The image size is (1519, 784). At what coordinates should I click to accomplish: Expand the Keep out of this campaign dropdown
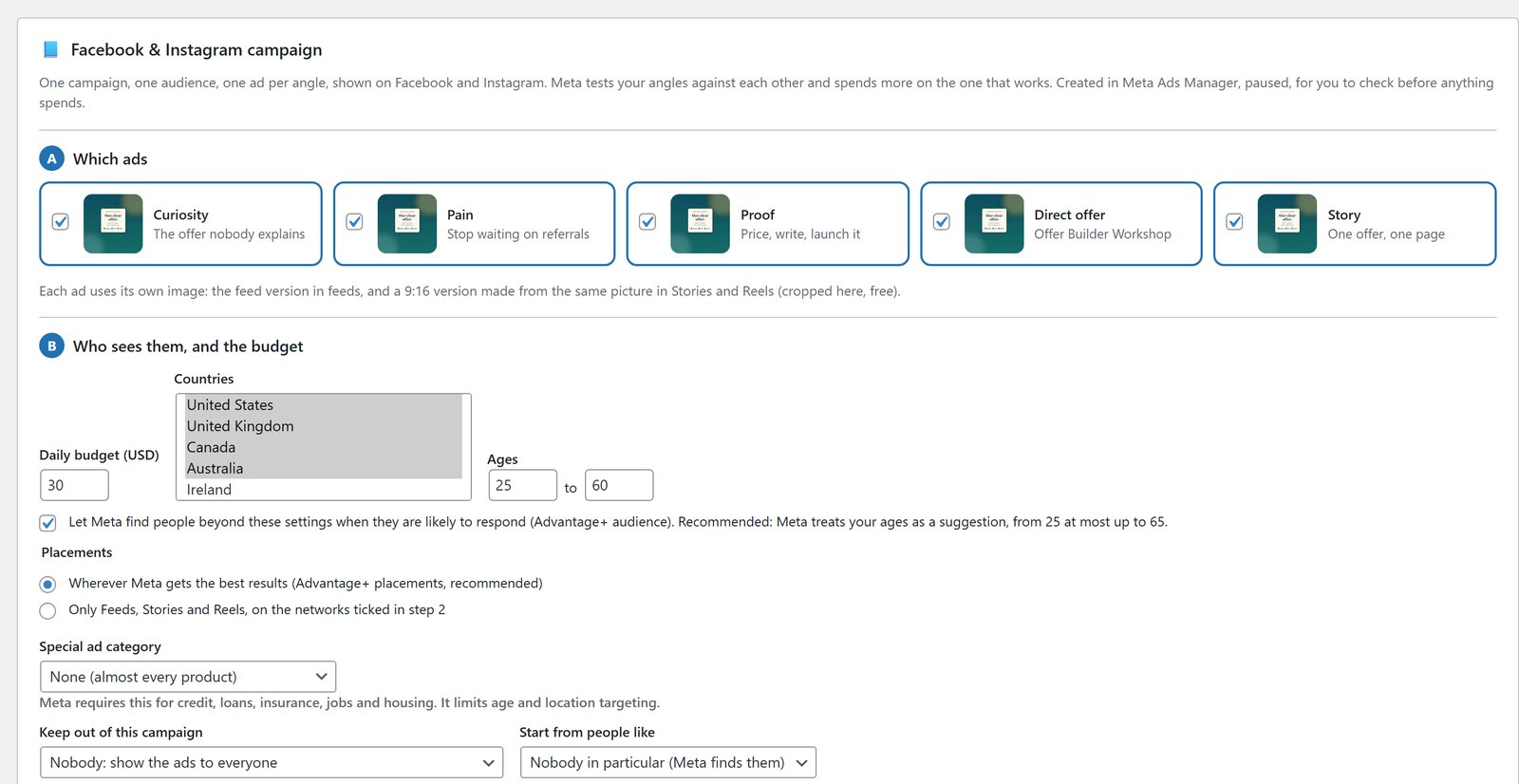[272, 762]
